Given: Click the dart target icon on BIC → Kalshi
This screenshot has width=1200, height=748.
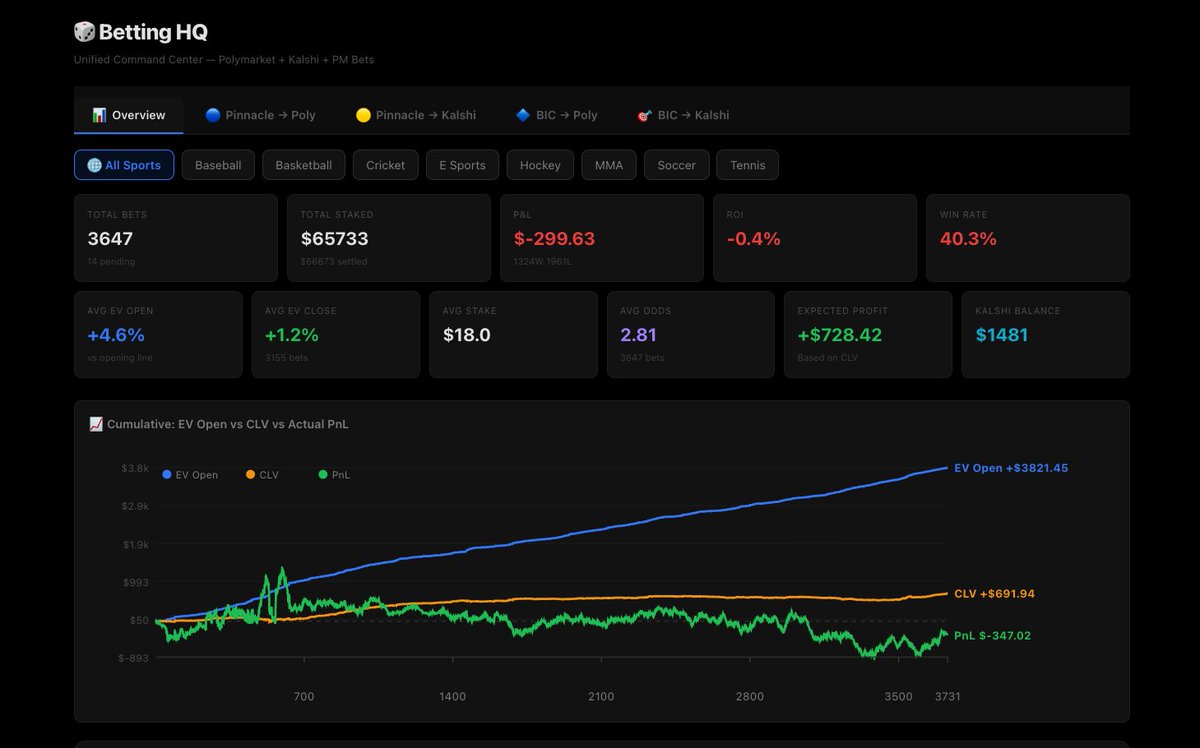Looking at the screenshot, I should tap(644, 115).
